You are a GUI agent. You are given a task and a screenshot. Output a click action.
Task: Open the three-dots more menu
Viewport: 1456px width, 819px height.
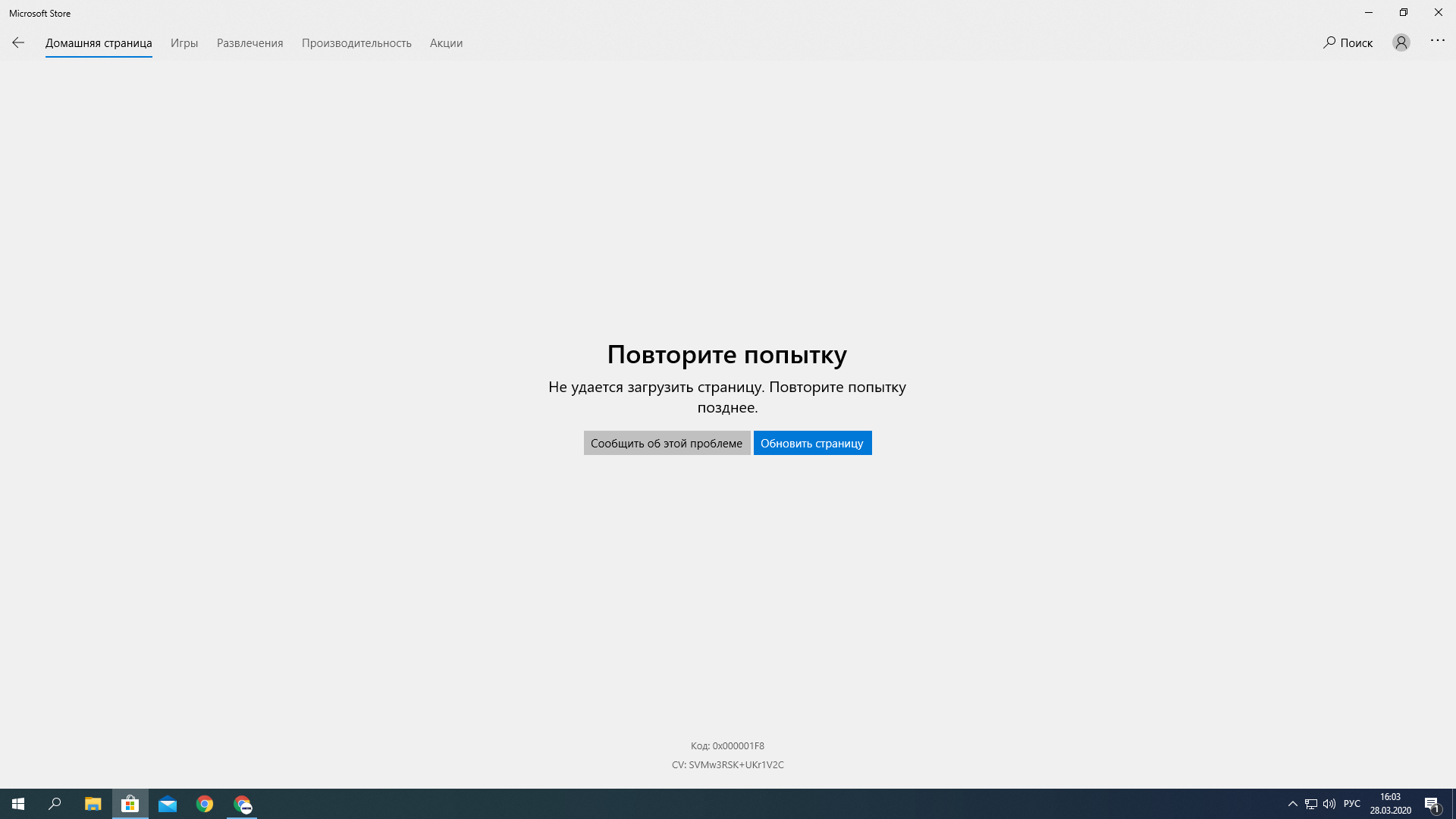(1438, 41)
